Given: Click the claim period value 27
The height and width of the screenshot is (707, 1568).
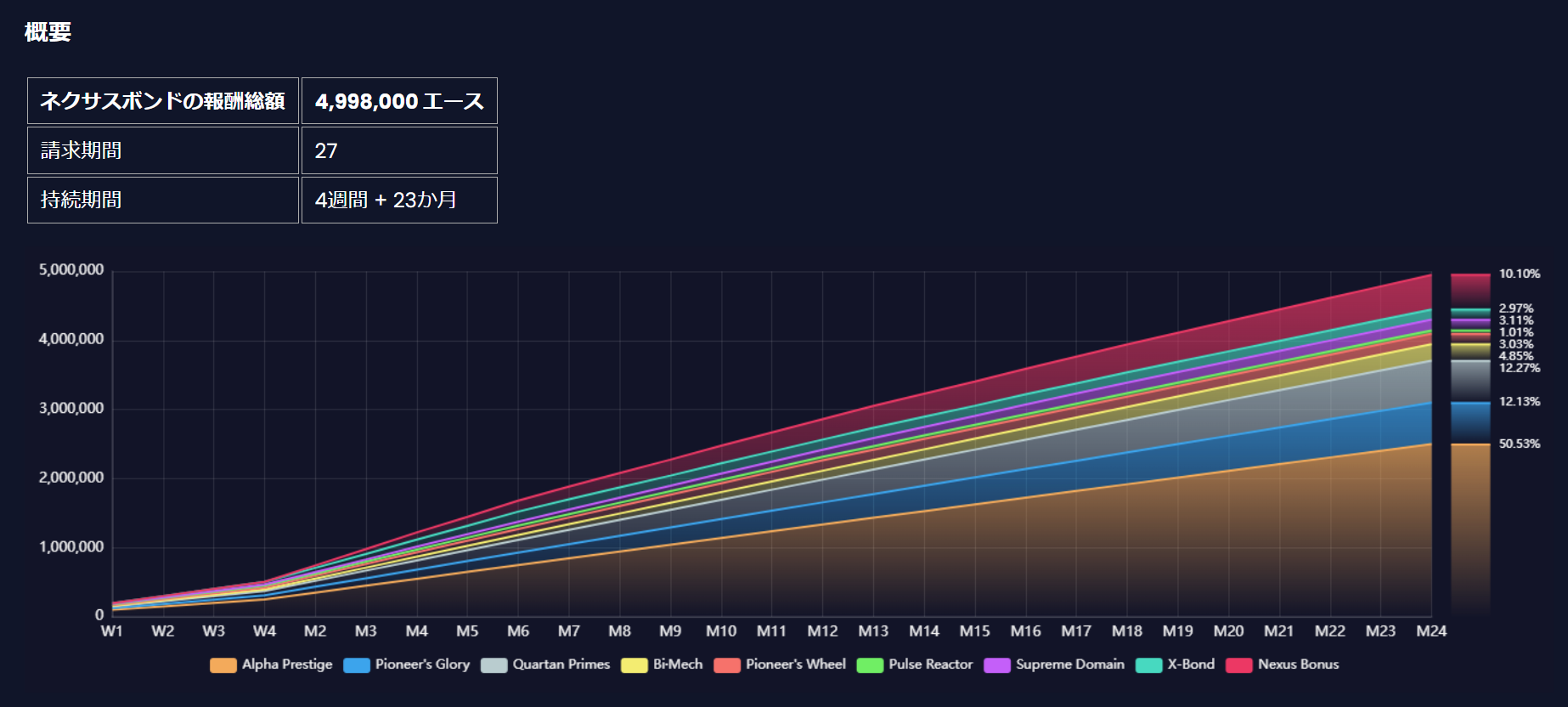Looking at the screenshot, I should pyautogui.click(x=399, y=150).
